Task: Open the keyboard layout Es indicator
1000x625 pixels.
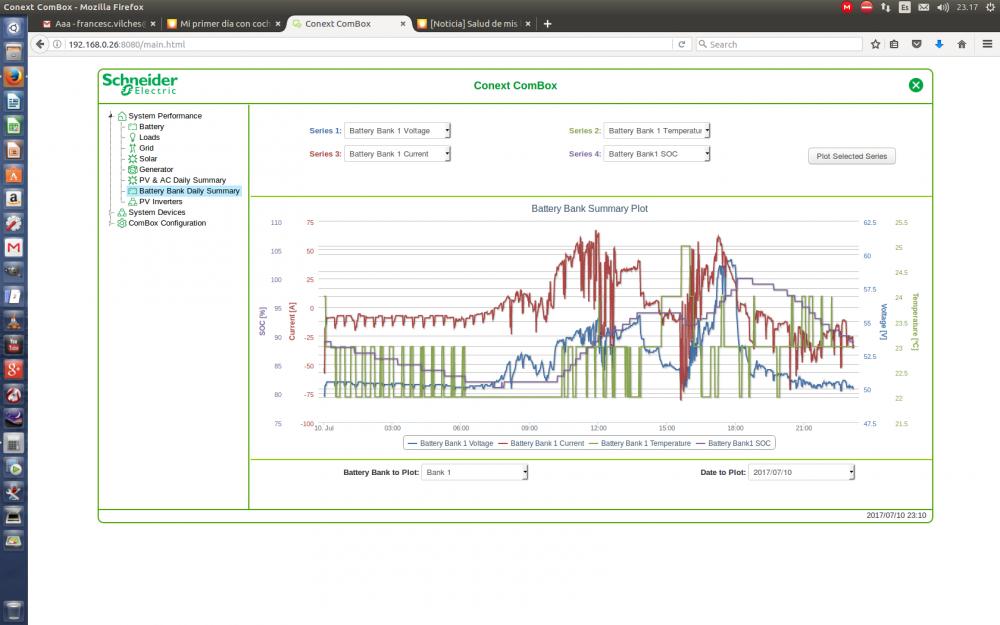Action: (x=904, y=7)
